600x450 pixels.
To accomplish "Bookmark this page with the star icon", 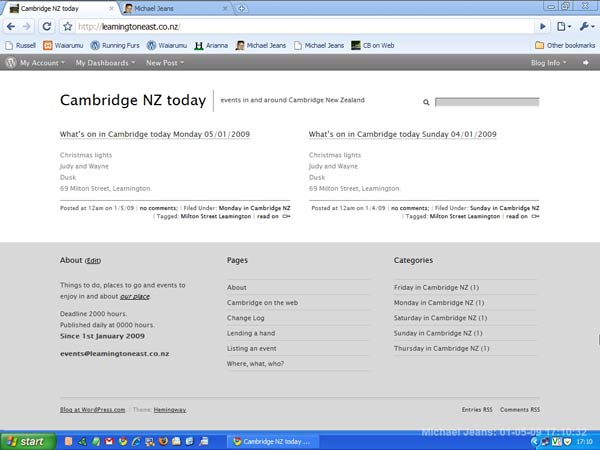I will 68,26.
